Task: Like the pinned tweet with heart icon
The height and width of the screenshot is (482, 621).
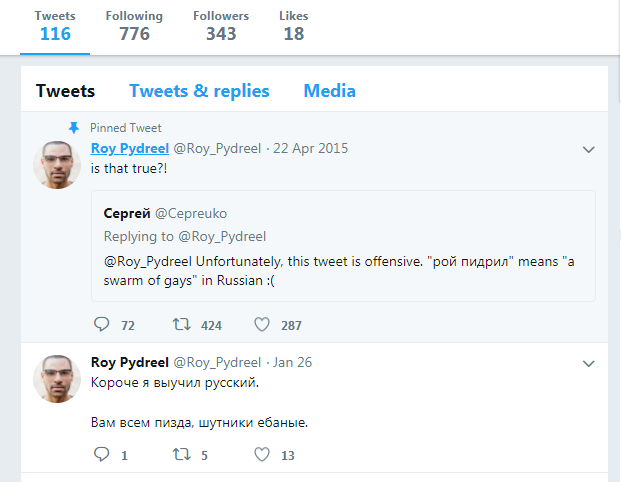Action: click(262, 325)
